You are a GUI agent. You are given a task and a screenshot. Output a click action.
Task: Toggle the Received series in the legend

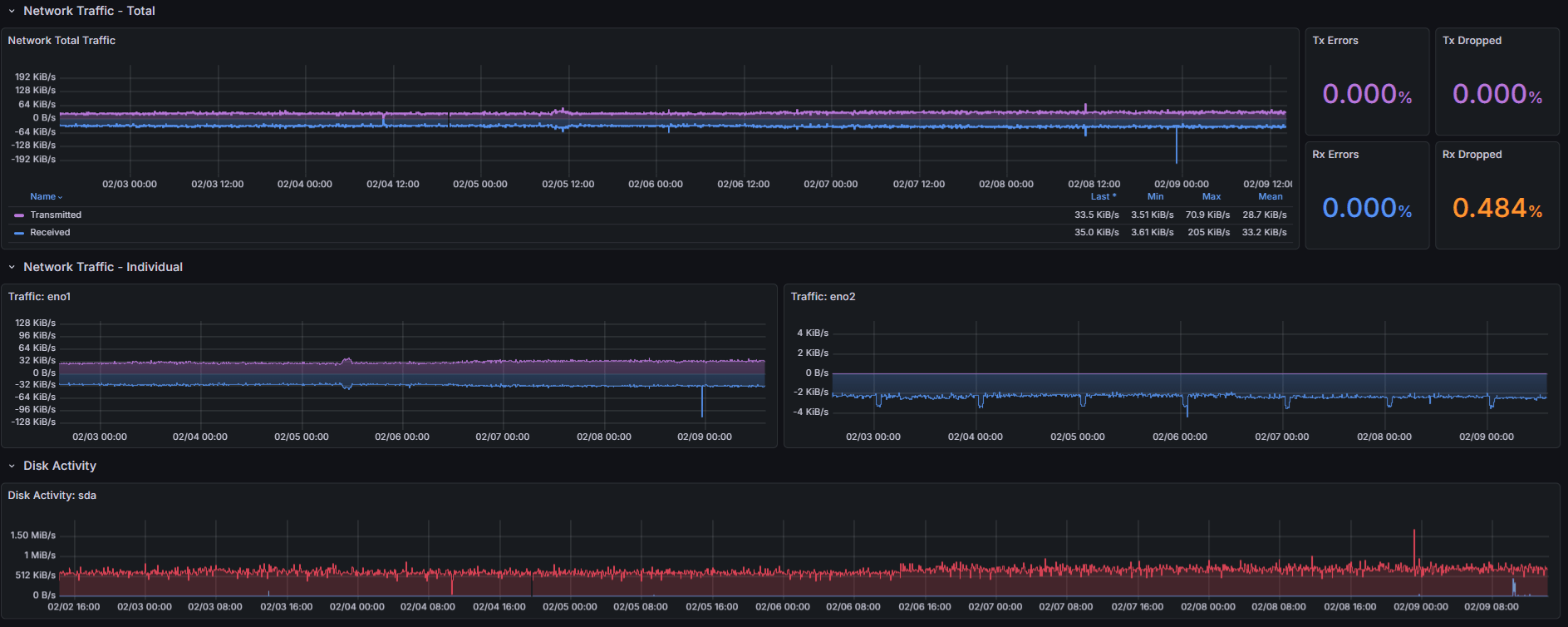click(50, 233)
